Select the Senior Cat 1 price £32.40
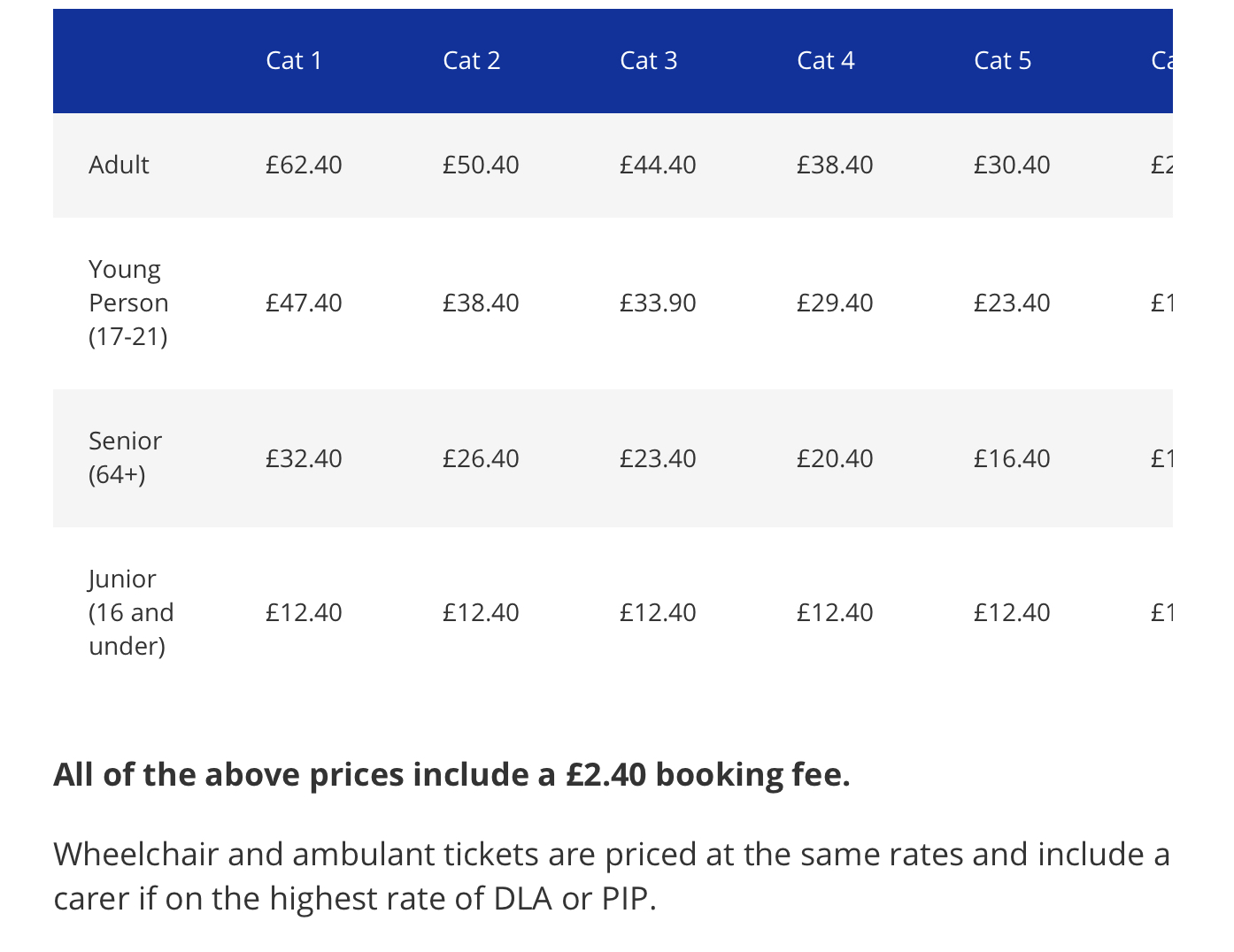 (x=304, y=458)
